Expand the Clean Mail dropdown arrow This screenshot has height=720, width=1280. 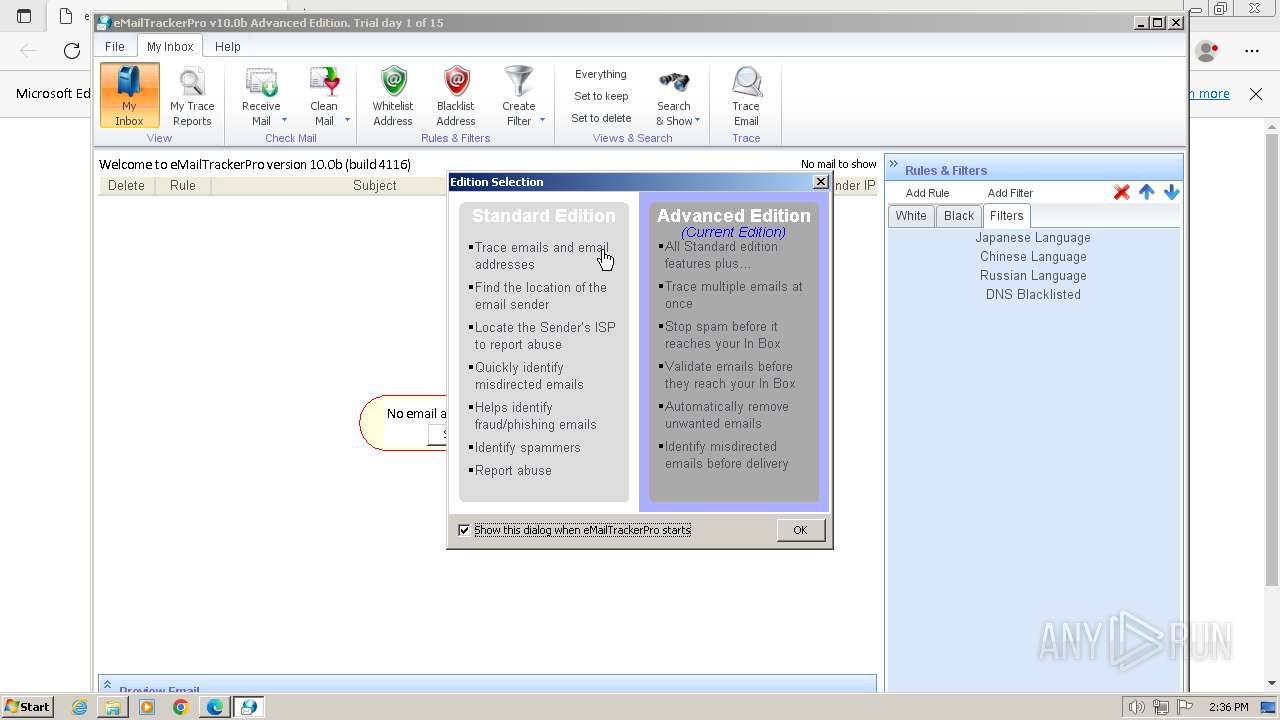coord(347,121)
